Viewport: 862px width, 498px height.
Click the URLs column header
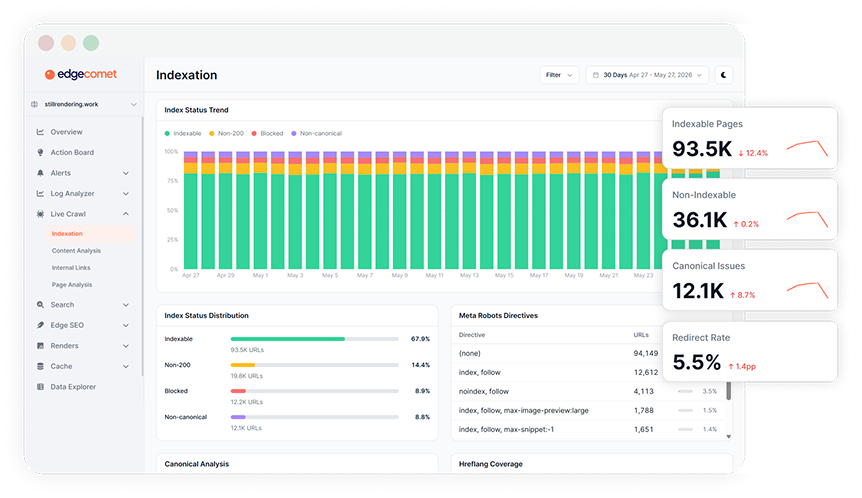[x=641, y=335]
